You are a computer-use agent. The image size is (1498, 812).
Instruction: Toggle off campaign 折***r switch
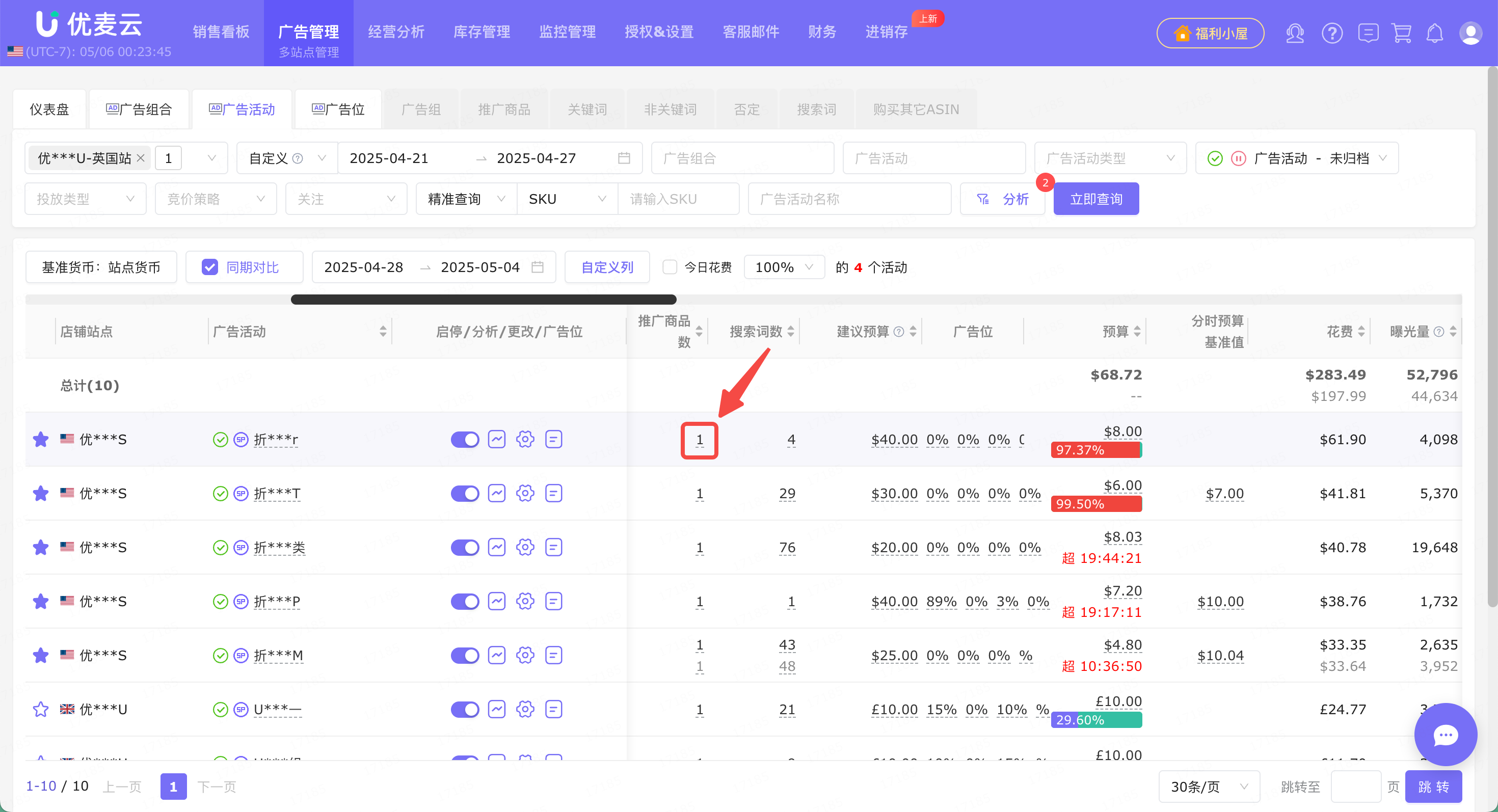point(465,440)
